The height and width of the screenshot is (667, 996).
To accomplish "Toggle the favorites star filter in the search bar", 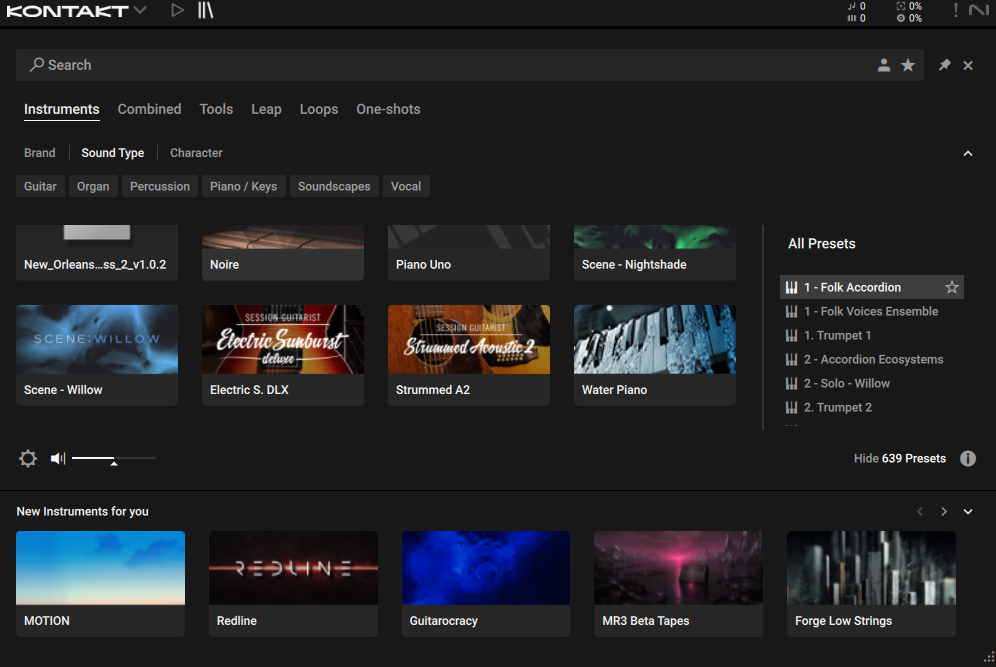I will [908, 65].
